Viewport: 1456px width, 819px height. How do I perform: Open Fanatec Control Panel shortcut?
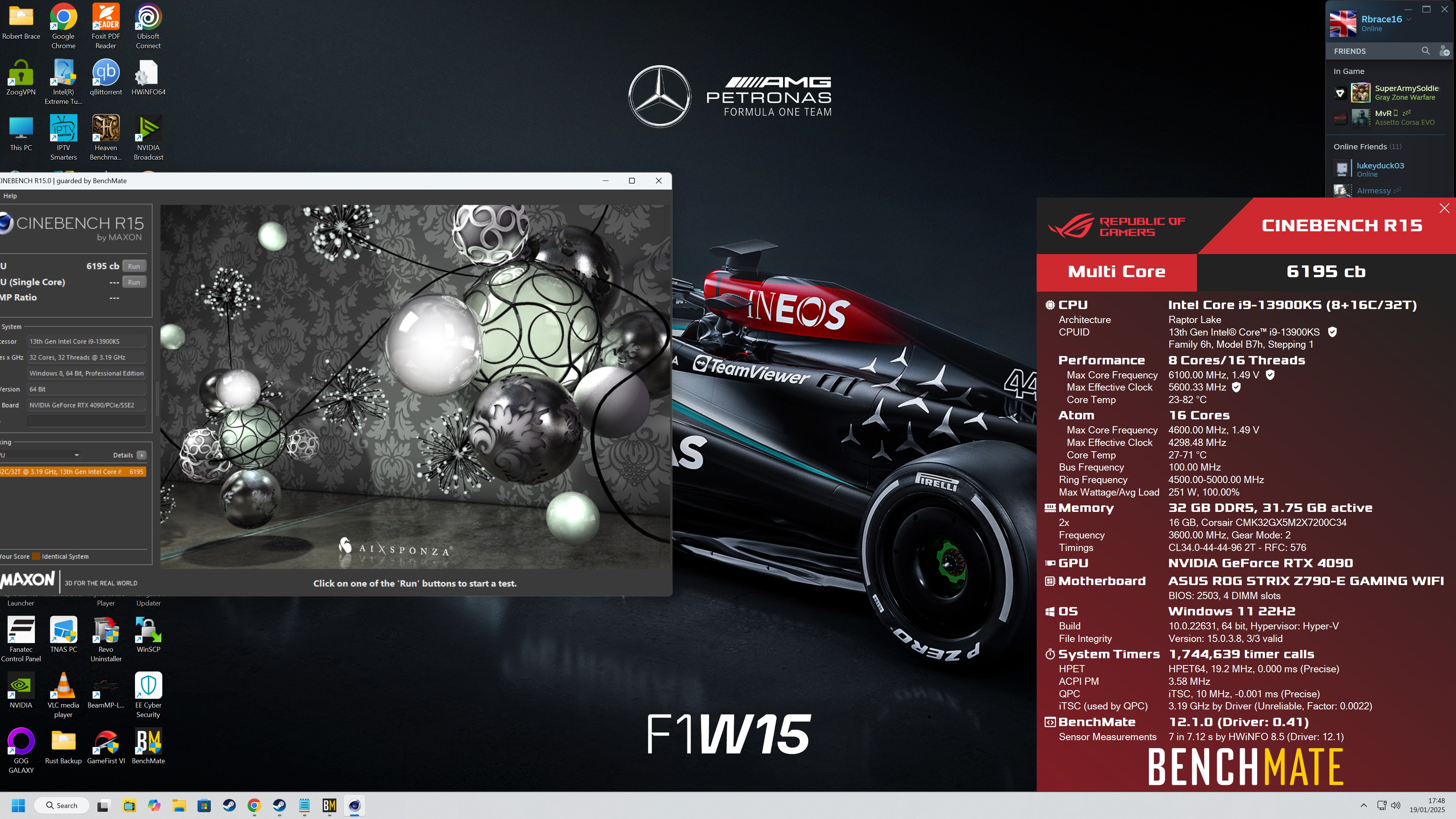(21, 639)
